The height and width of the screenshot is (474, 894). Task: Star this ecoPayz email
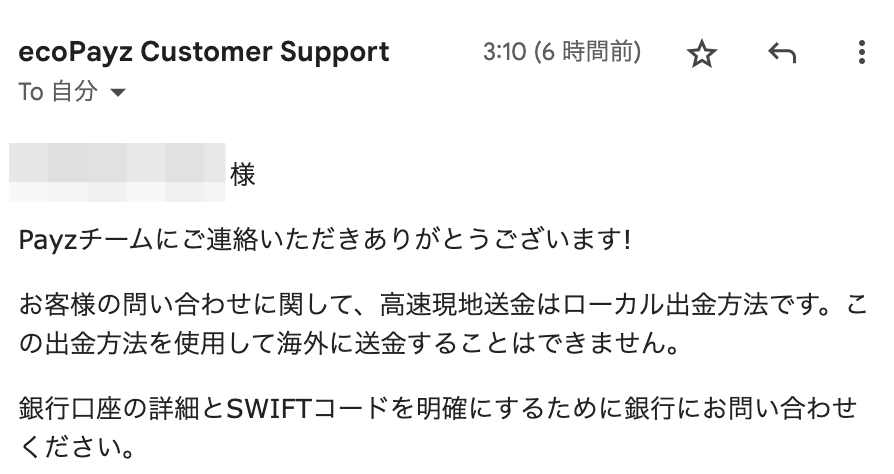click(x=701, y=54)
